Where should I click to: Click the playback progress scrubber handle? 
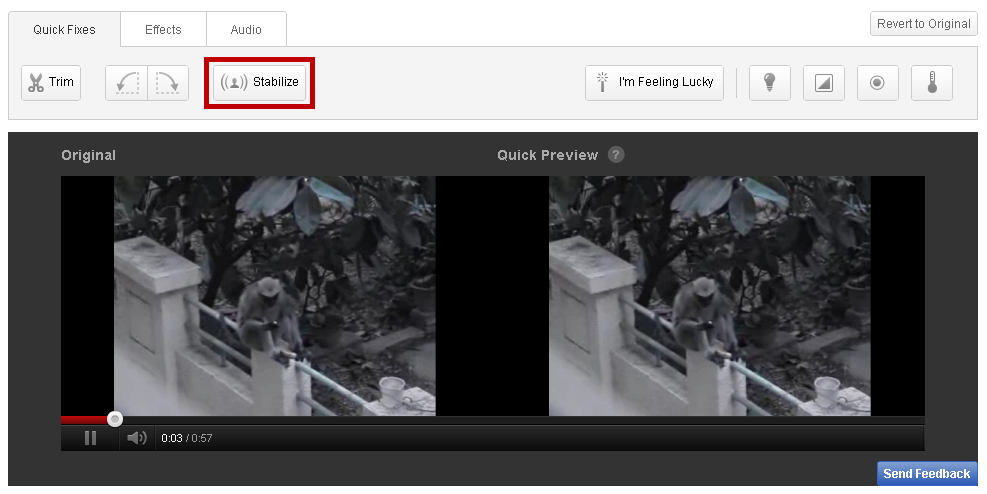coord(115,418)
